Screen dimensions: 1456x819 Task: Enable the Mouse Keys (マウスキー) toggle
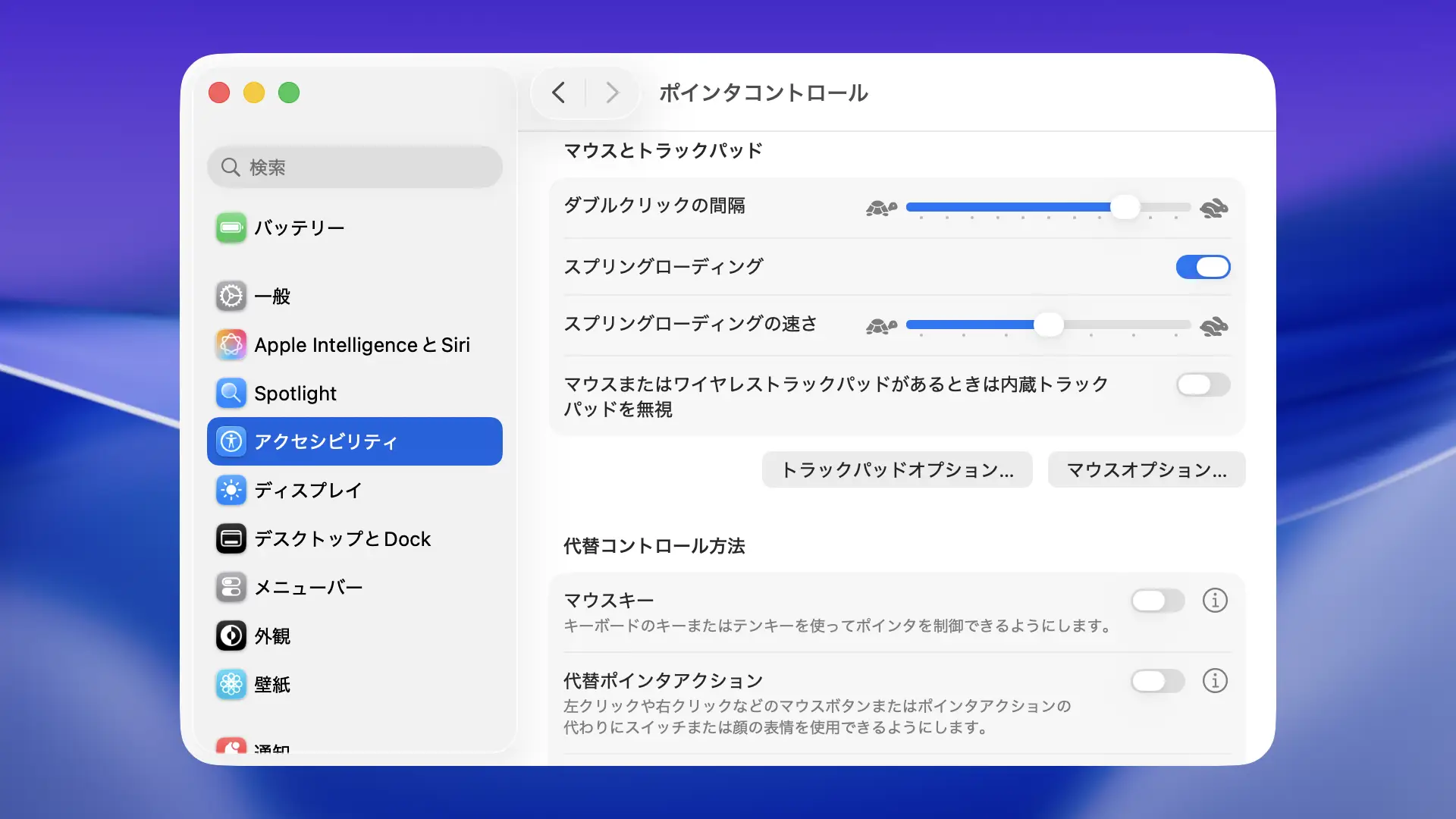pyautogui.click(x=1157, y=601)
